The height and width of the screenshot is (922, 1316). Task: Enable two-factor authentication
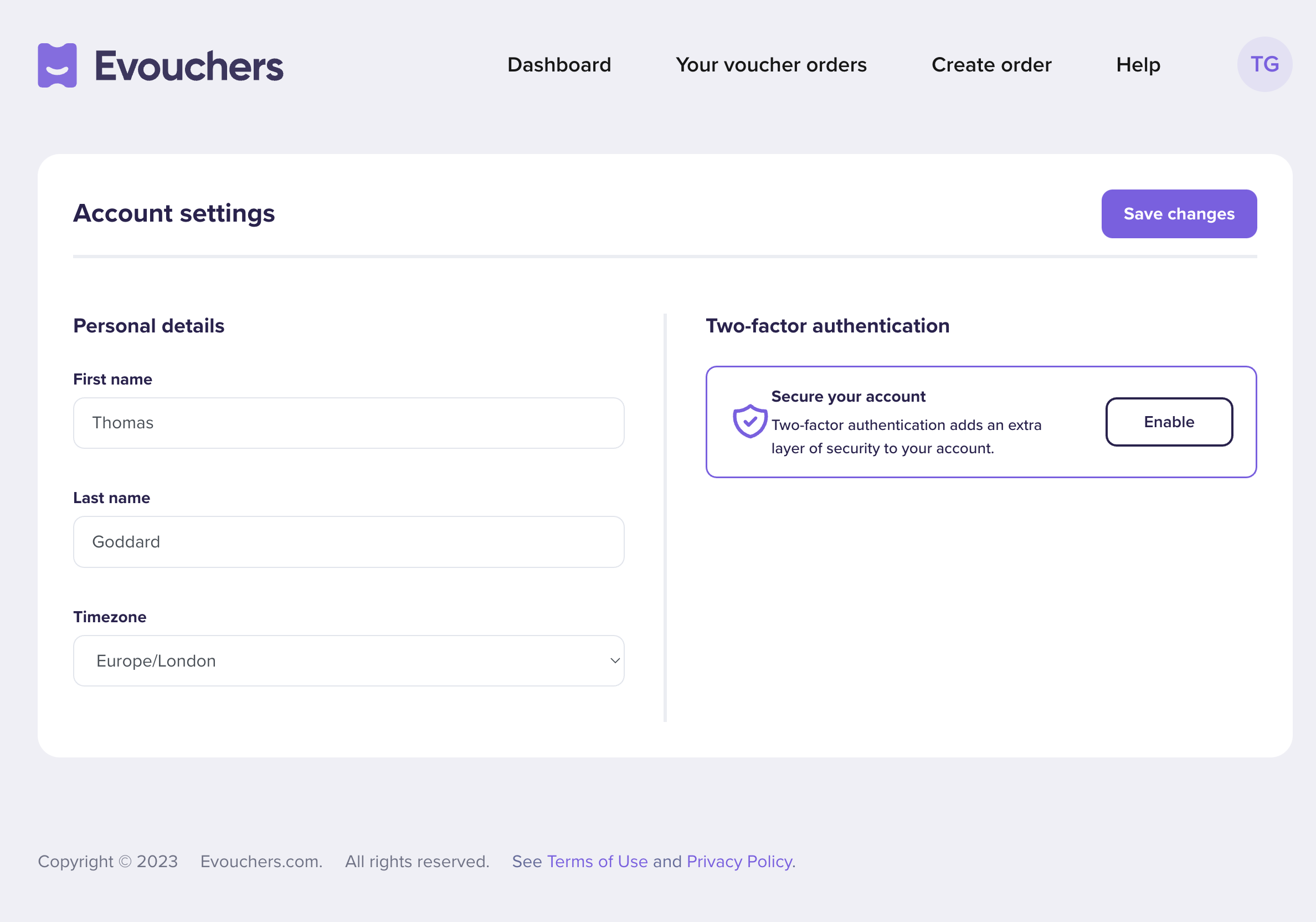[1169, 422]
